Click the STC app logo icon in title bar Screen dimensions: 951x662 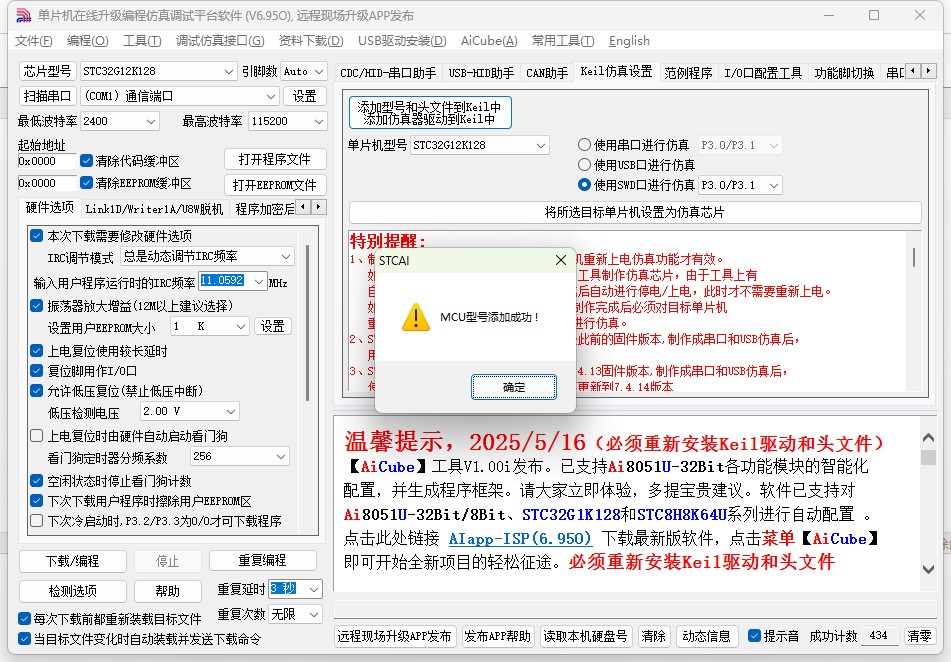coord(24,15)
